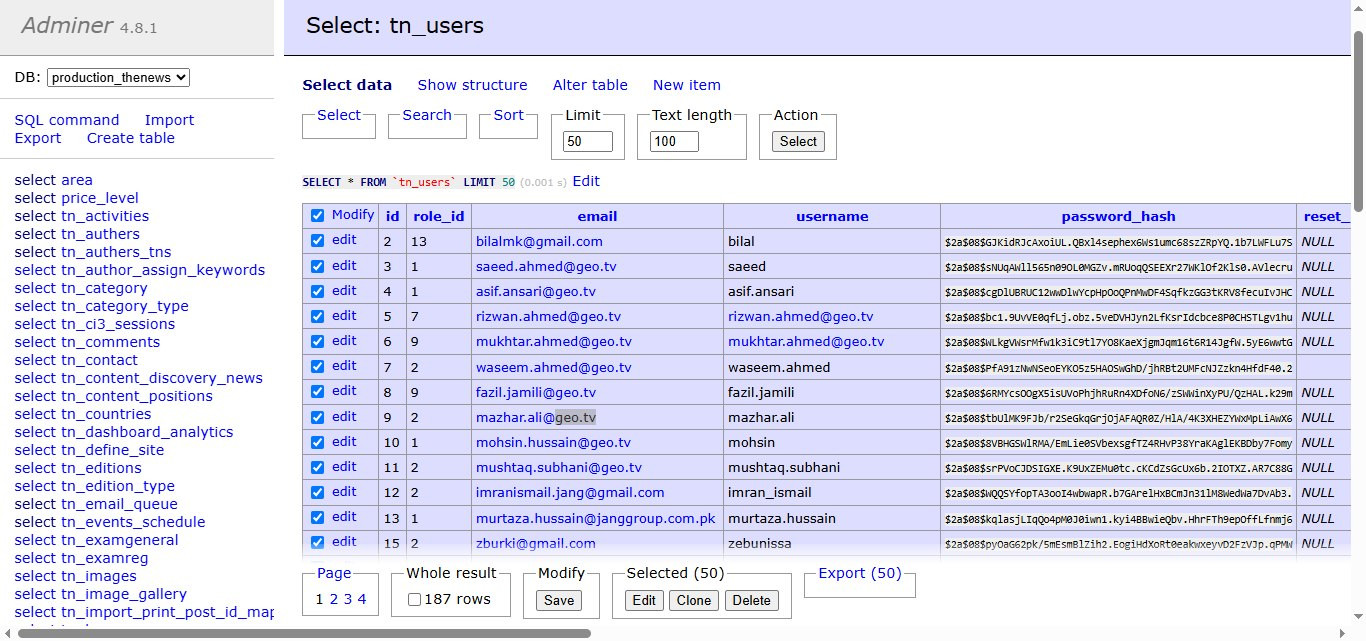
Task: Uncheck the row checkbox for saeed.ahmed@geo.tv
Action: 318,266
